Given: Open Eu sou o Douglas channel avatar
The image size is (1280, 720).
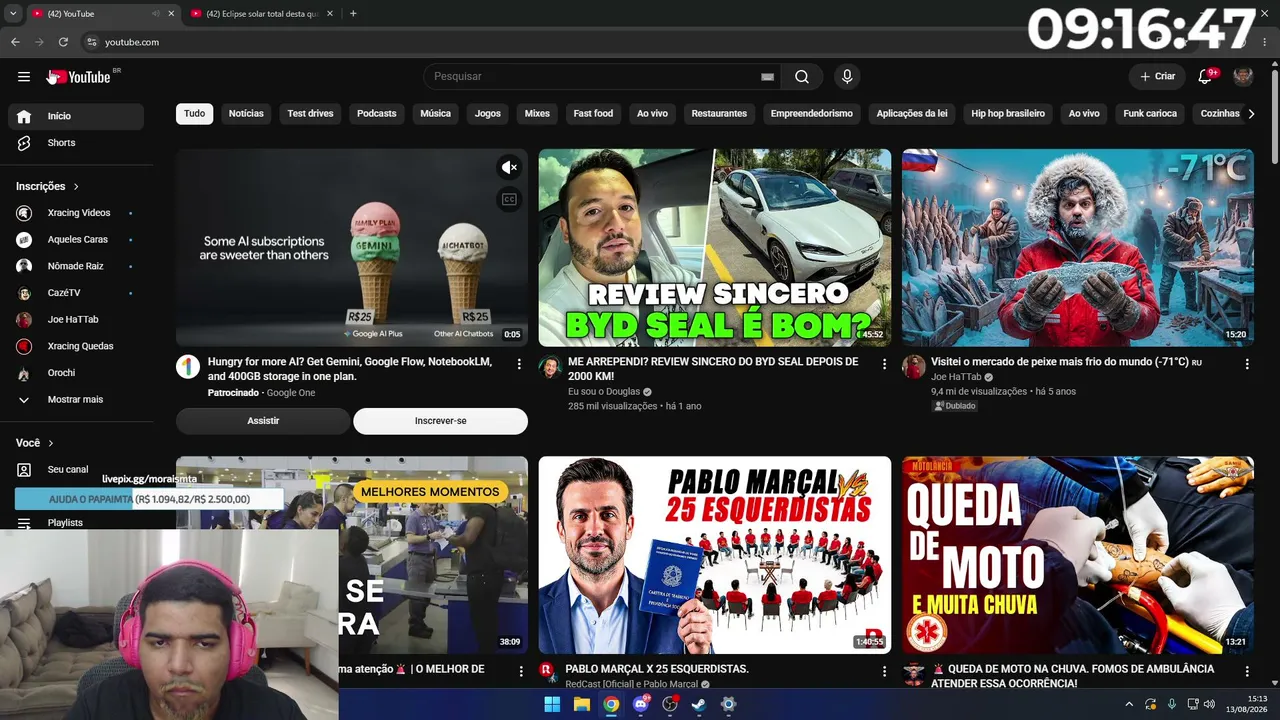Looking at the screenshot, I should (x=550, y=367).
